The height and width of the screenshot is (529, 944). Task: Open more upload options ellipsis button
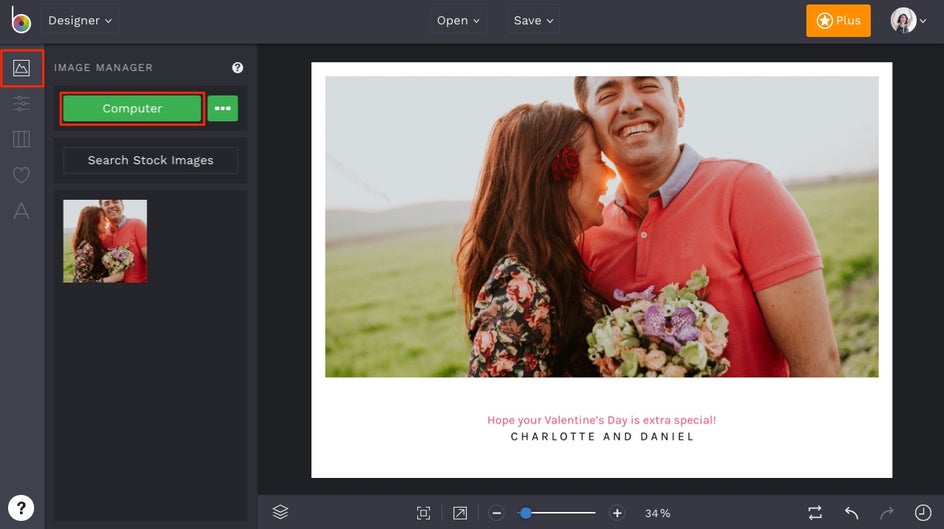tap(222, 108)
